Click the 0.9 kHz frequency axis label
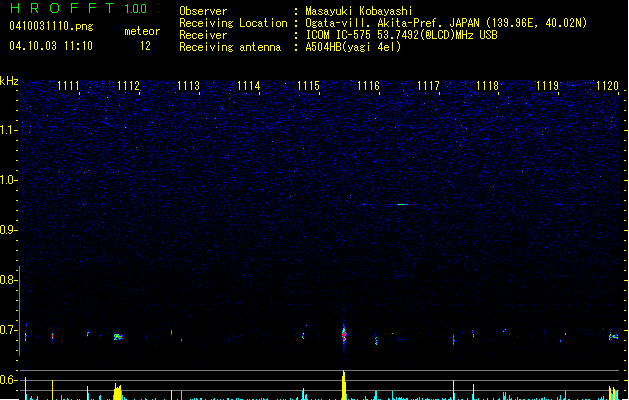This screenshot has height=400, width=629. (x=8, y=230)
